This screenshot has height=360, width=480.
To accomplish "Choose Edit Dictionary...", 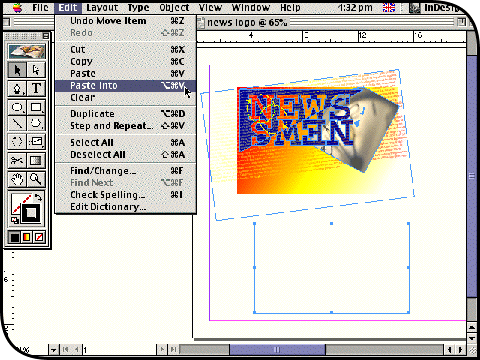I will (x=126, y=207).
